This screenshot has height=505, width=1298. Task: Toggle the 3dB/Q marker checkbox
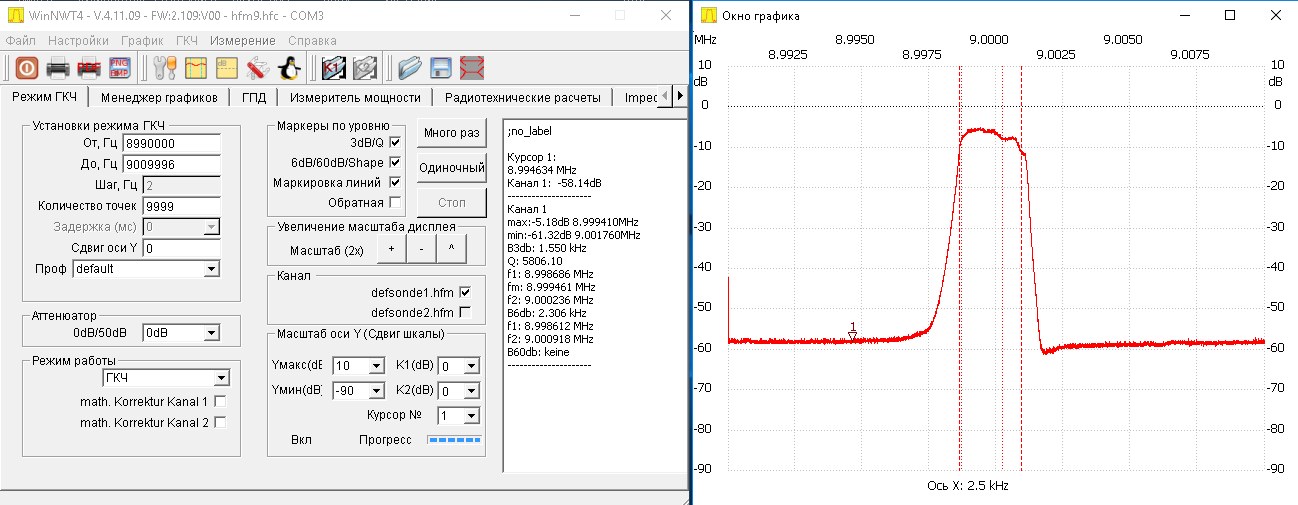(394, 143)
